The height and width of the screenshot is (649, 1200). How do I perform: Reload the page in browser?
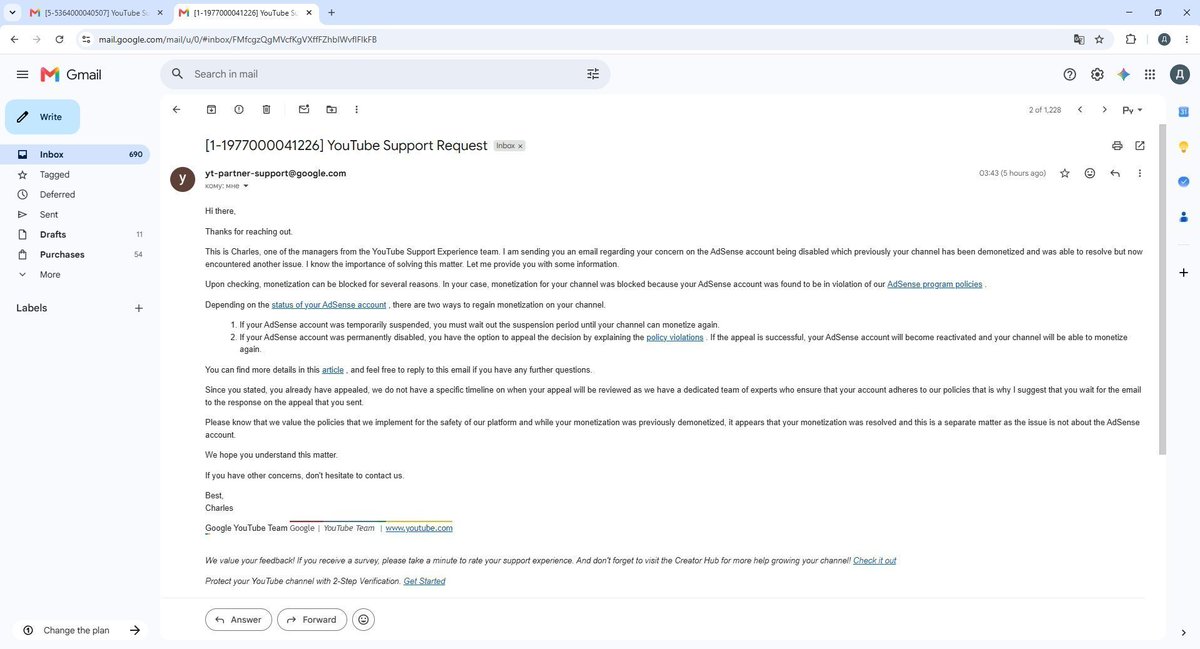coord(60,39)
